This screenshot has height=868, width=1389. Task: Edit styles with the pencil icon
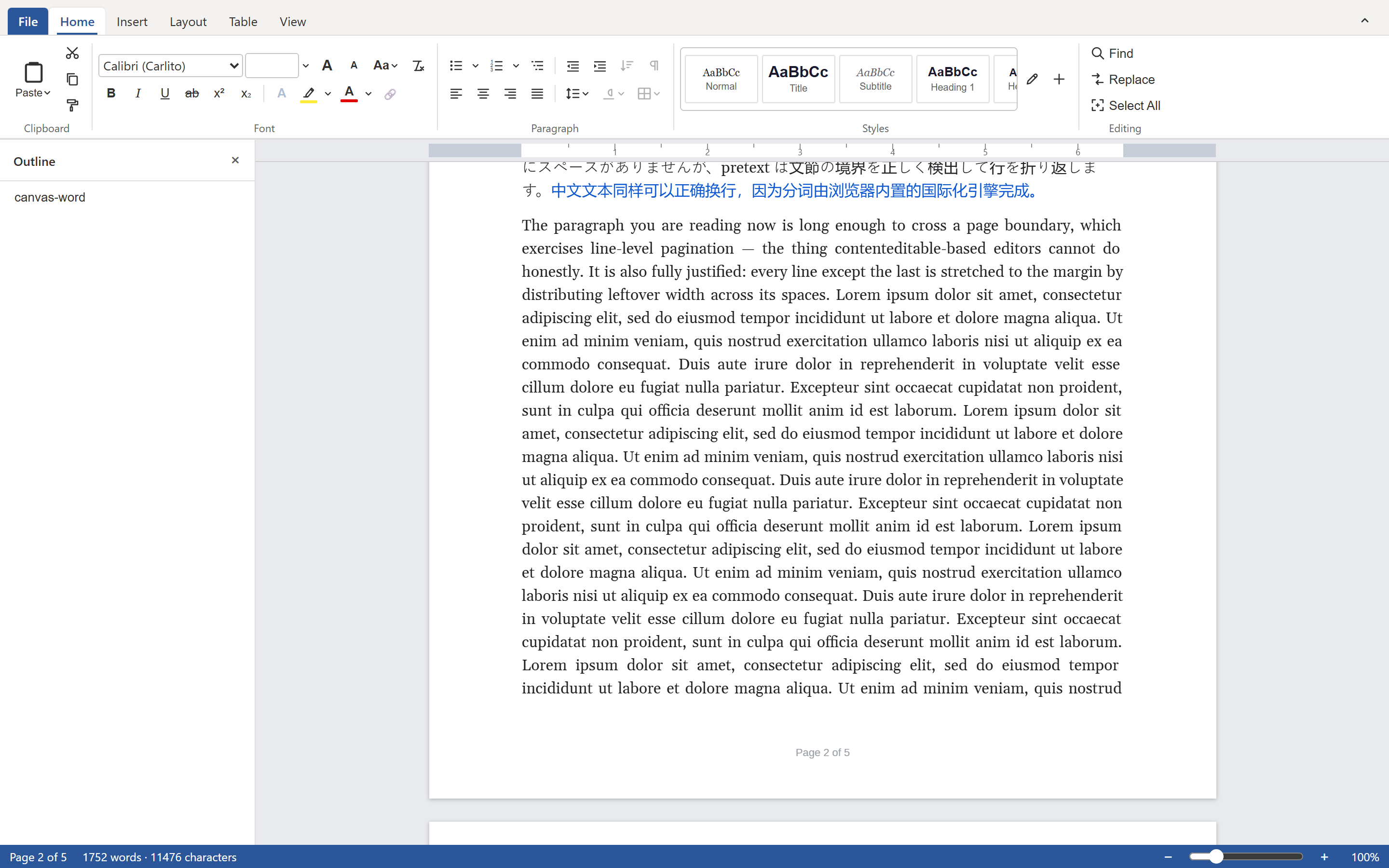1032,79
